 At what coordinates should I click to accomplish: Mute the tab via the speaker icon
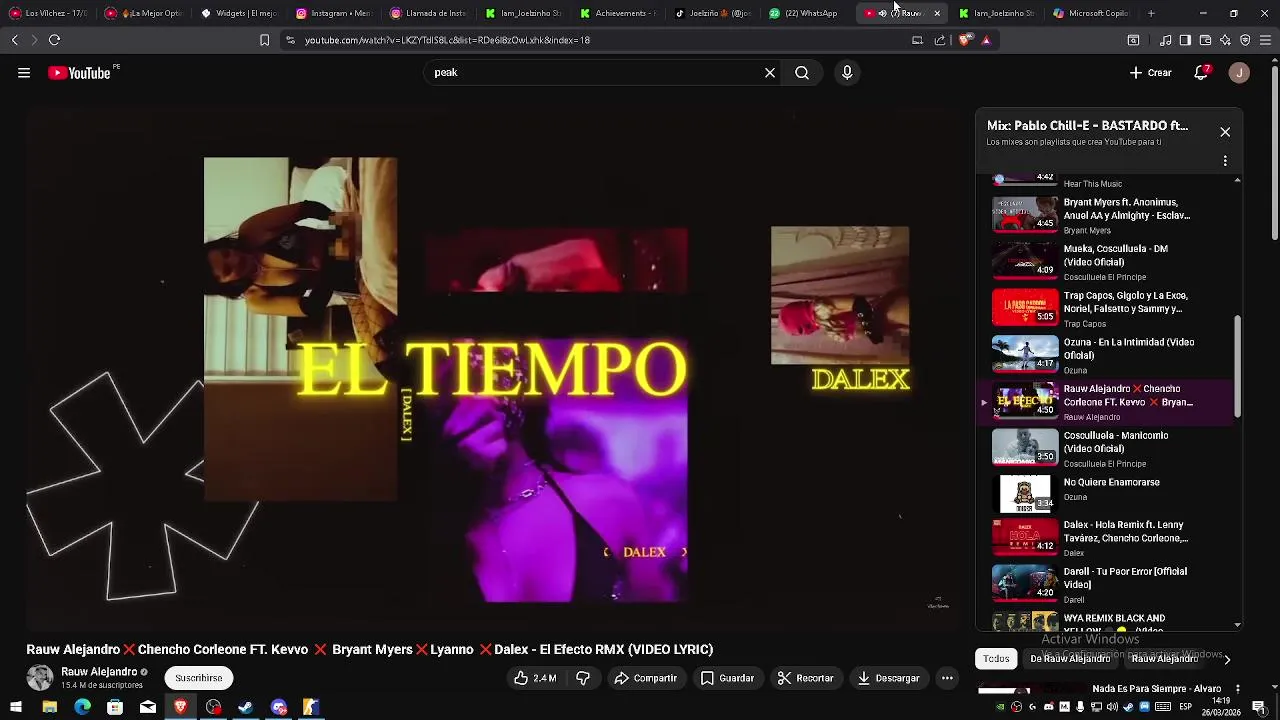point(883,13)
